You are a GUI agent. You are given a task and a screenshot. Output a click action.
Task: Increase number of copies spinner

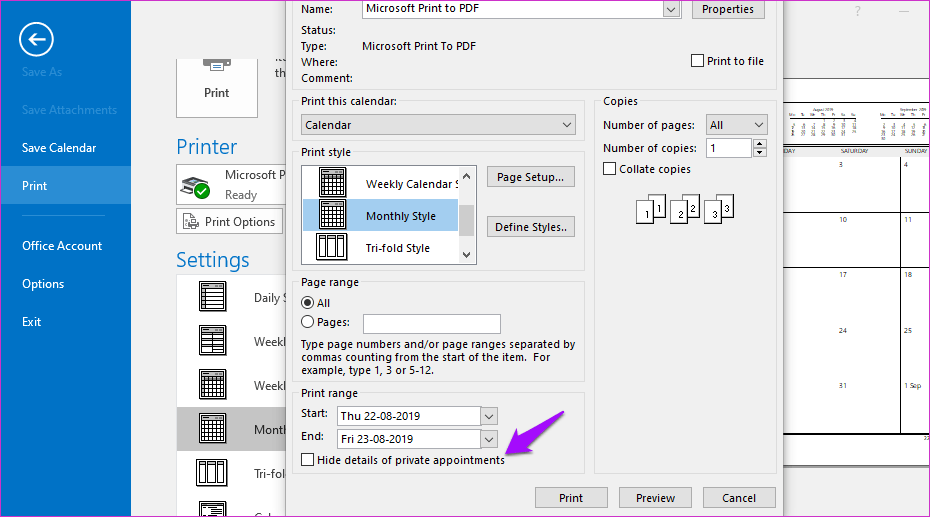click(760, 143)
